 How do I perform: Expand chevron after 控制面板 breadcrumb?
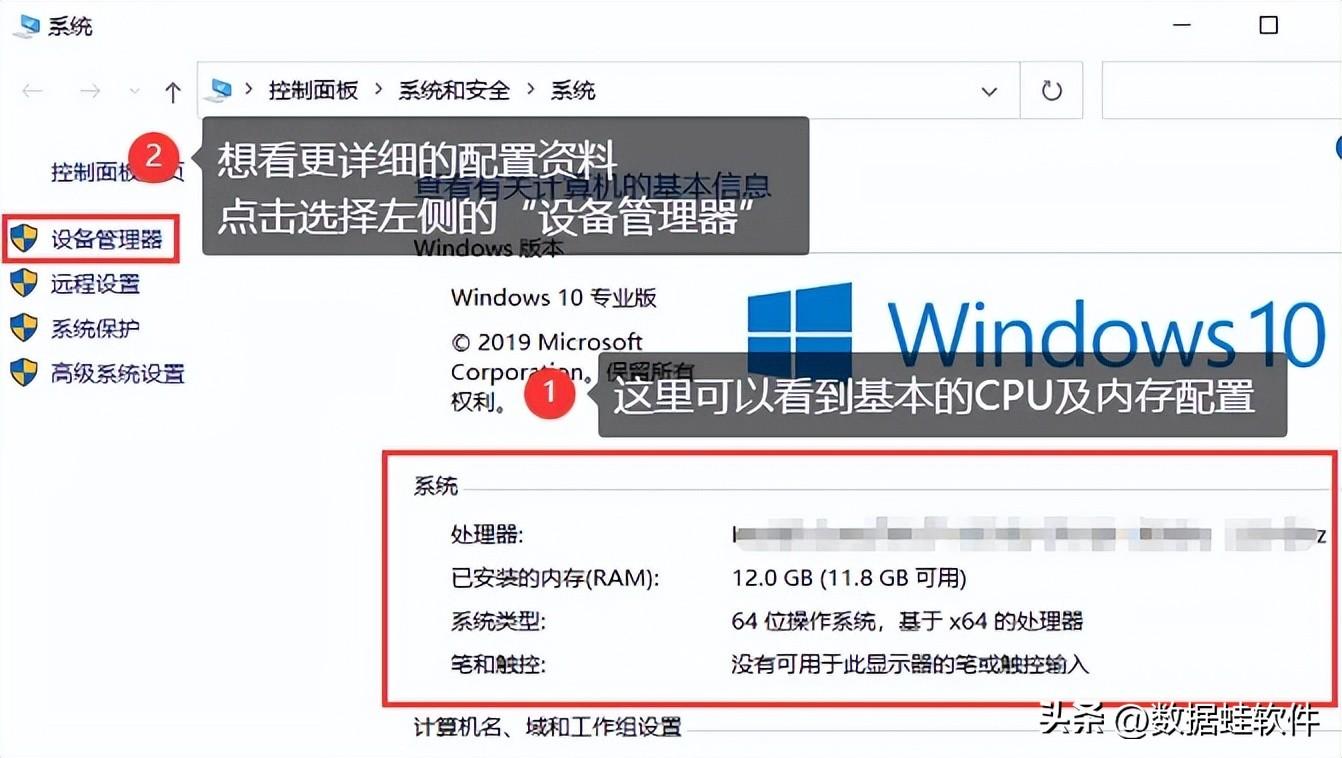tap(378, 90)
